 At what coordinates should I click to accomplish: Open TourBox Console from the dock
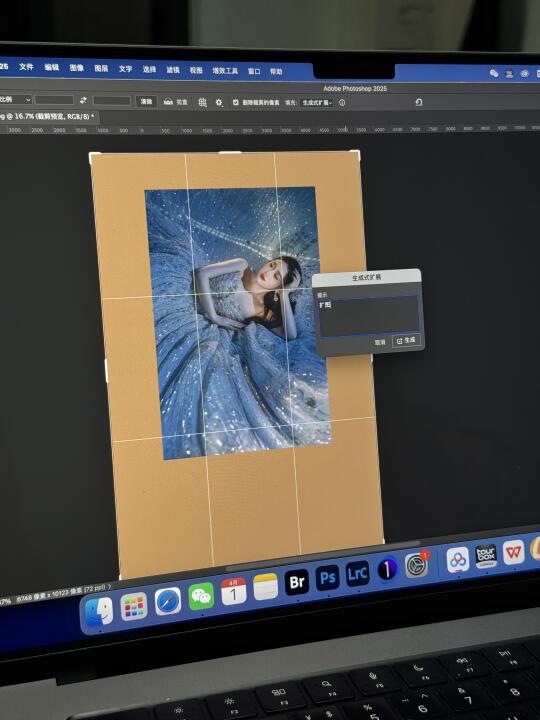486,555
